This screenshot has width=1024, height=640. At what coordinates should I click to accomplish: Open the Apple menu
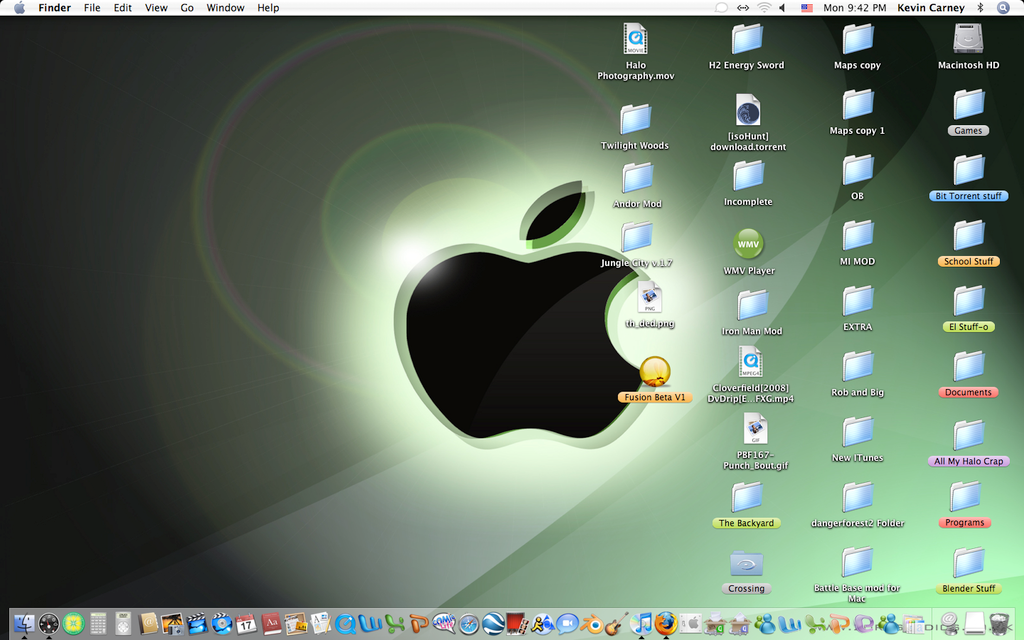[x=20, y=8]
